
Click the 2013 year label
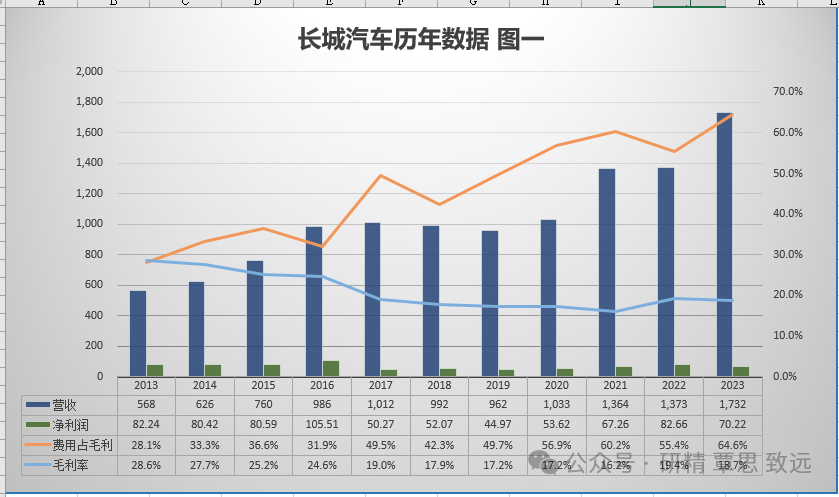(146, 385)
